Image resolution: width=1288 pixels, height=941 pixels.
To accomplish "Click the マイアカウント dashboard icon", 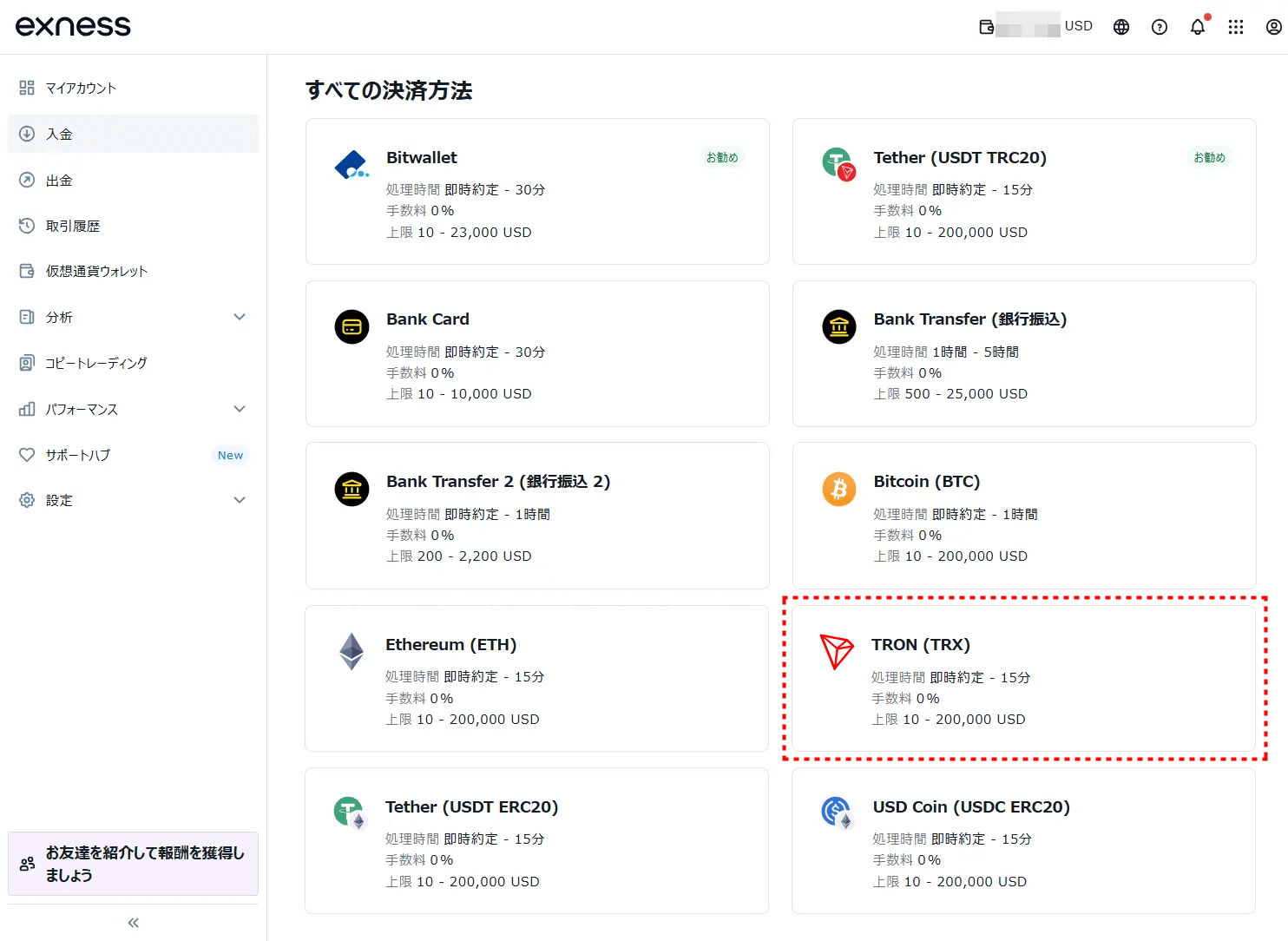I will [27, 88].
